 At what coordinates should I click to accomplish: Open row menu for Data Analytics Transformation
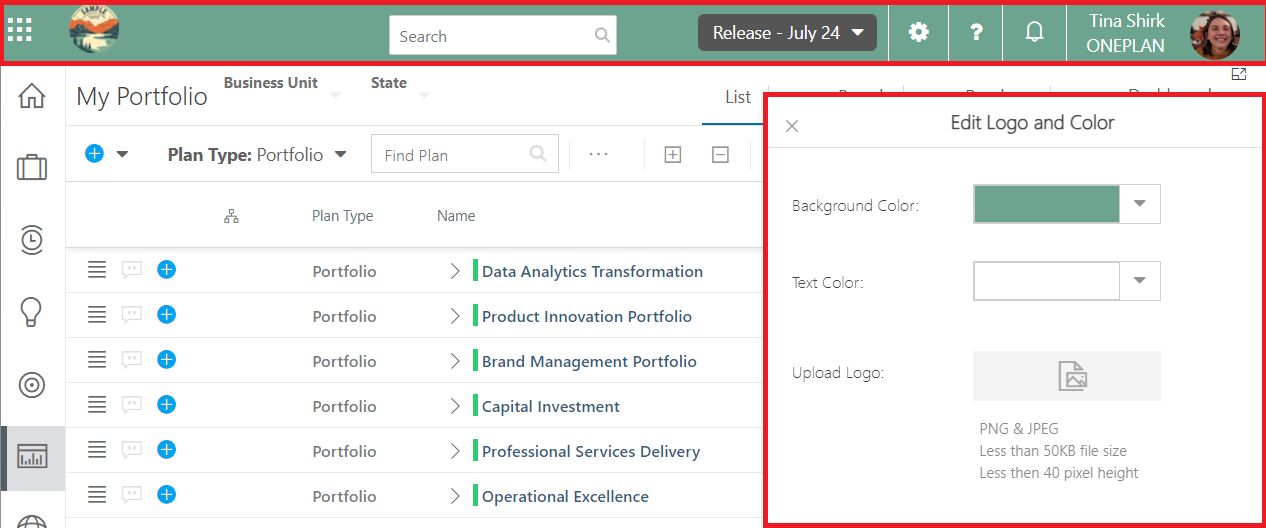97,270
